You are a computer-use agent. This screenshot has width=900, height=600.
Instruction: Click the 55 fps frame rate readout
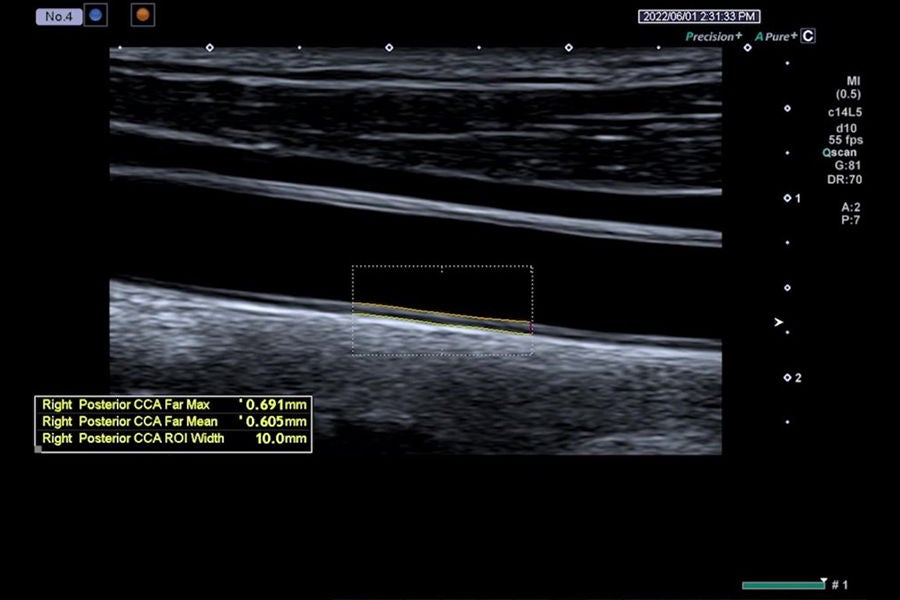coord(845,140)
